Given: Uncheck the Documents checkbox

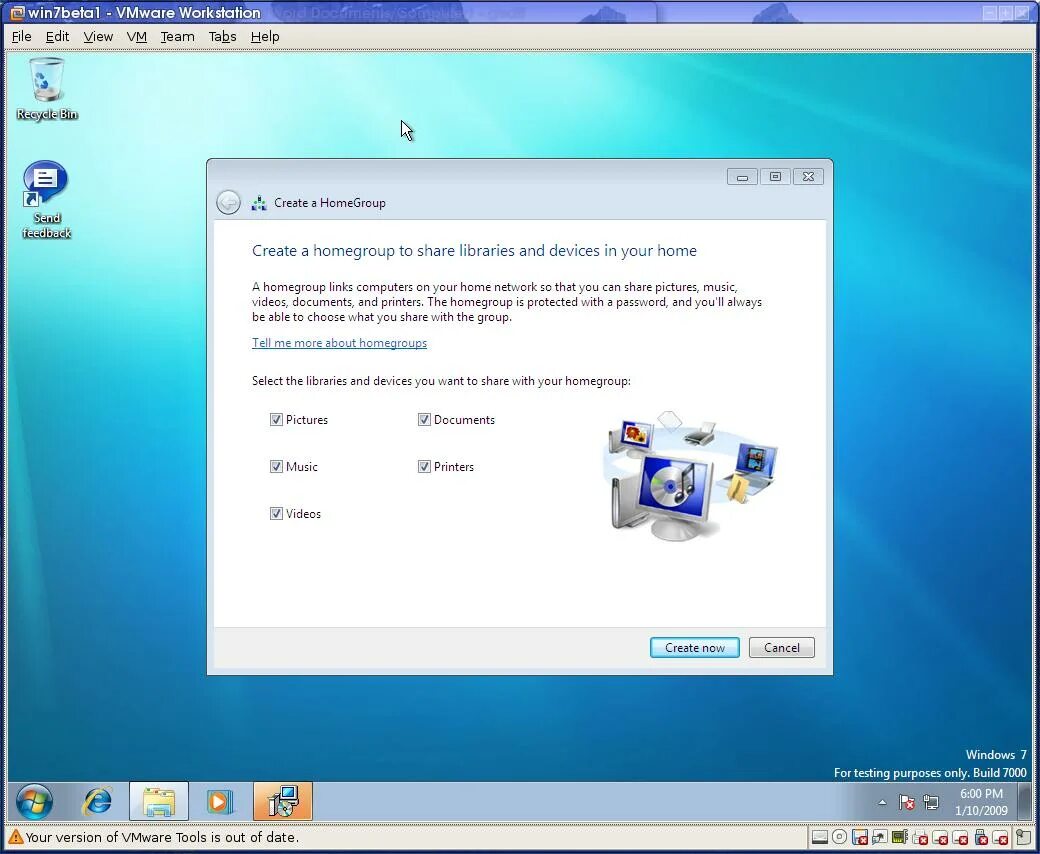Looking at the screenshot, I should click(424, 420).
